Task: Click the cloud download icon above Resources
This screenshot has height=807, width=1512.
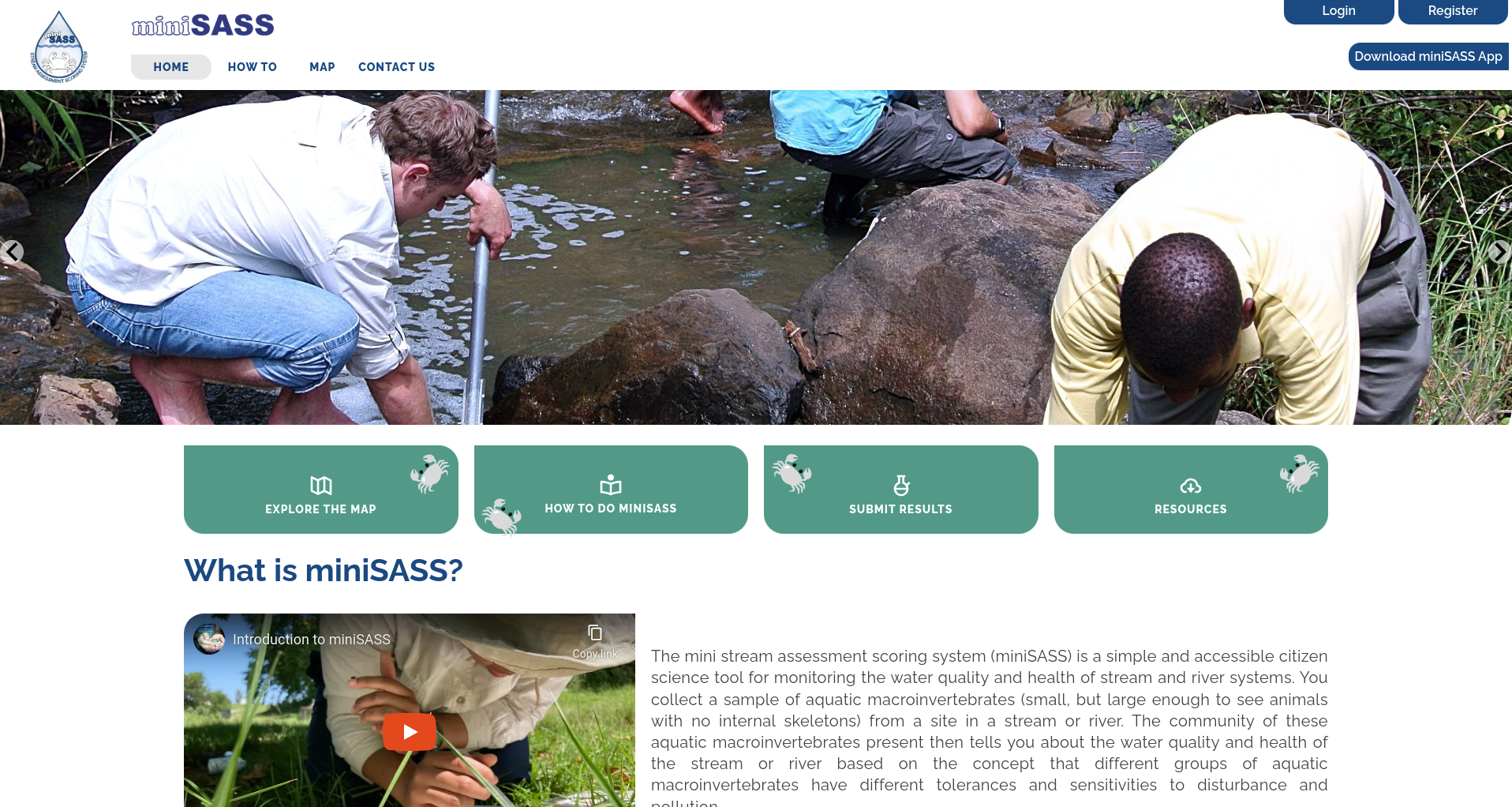Action: (x=1191, y=486)
